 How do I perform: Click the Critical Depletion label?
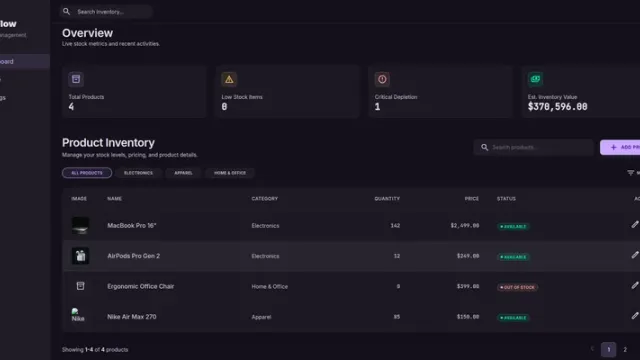point(396,97)
